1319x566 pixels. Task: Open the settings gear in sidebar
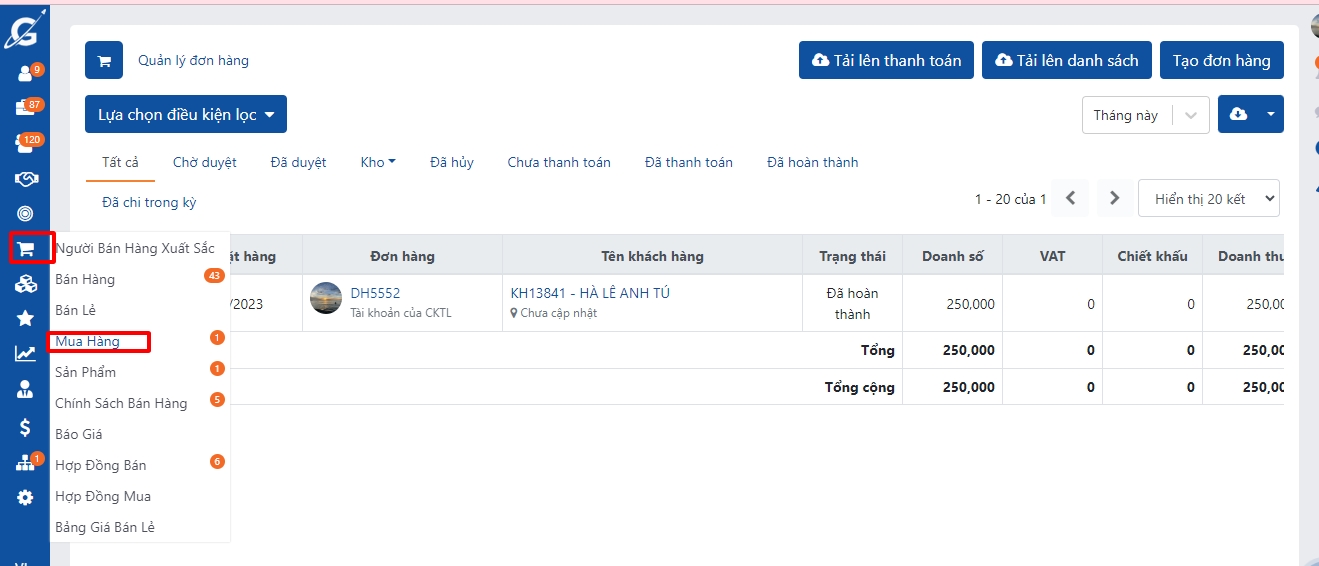[25, 498]
